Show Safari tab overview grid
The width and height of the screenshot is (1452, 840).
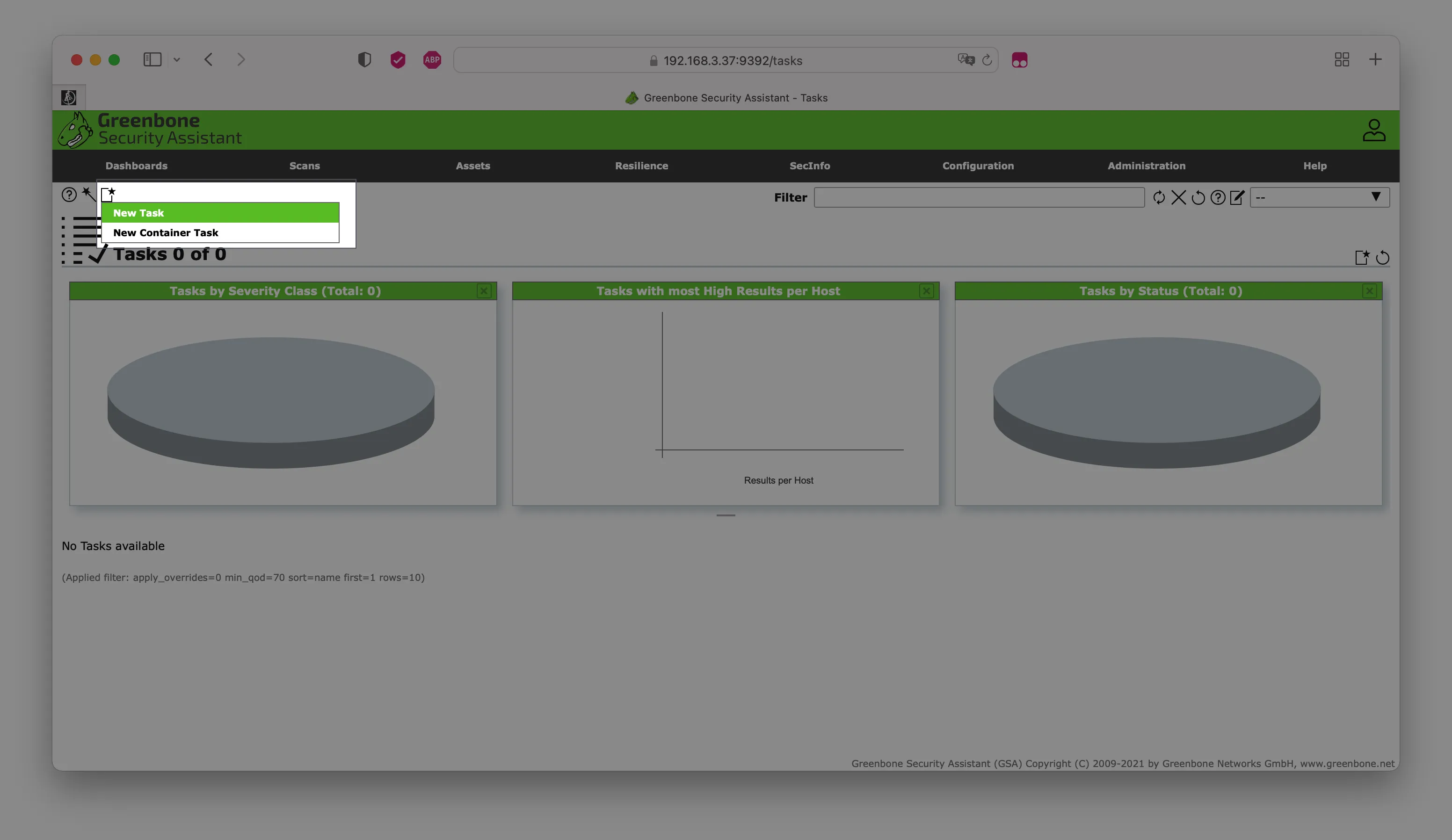[1342, 60]
